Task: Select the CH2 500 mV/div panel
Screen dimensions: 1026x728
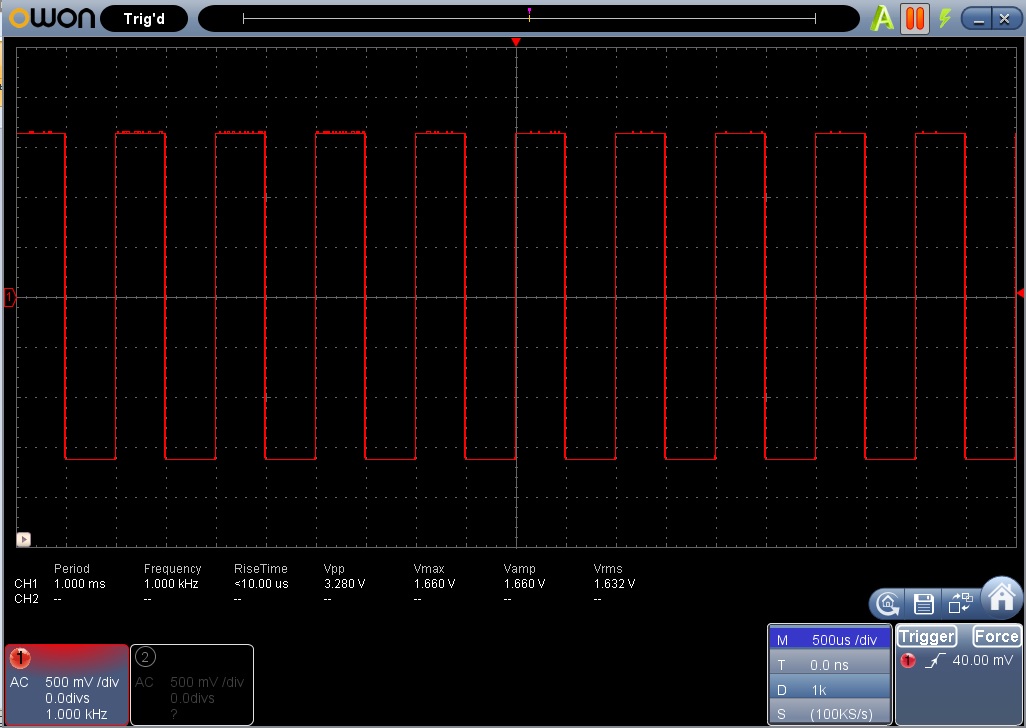Action: point(192,685)
